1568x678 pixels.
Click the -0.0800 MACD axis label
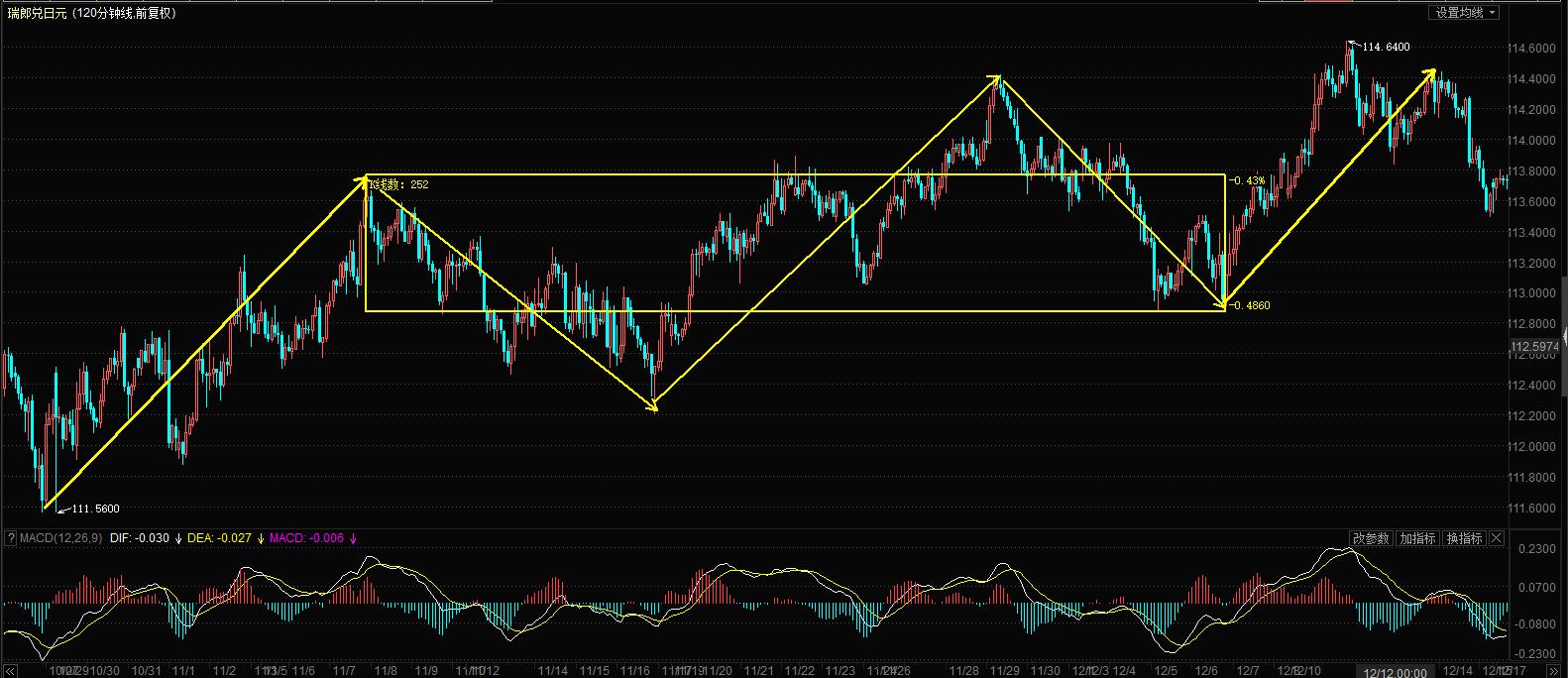[x=1532, y=624]
